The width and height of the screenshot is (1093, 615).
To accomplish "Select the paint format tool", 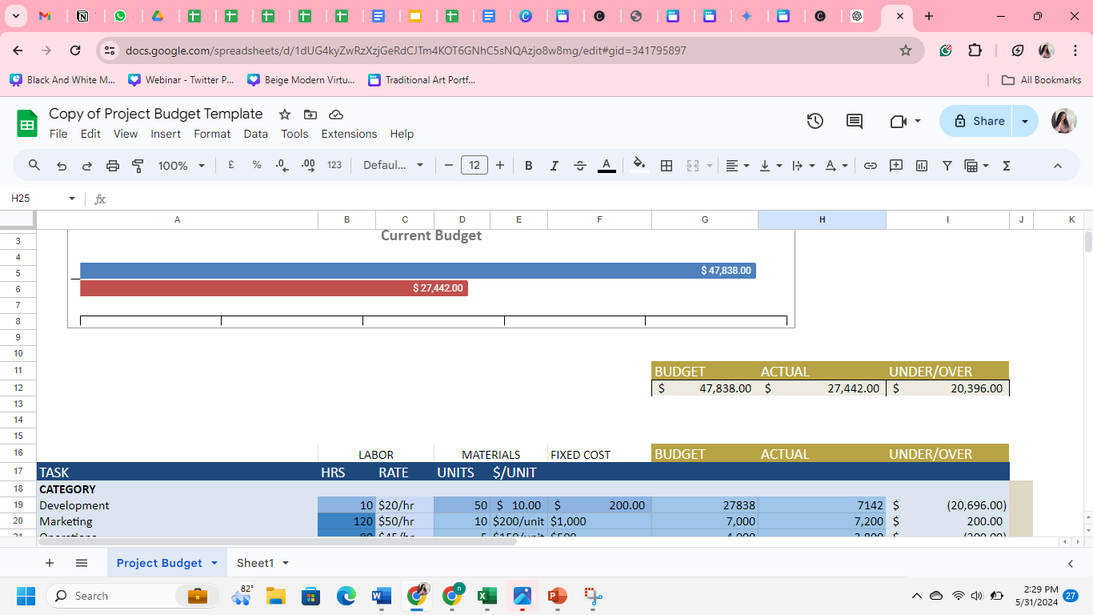I will [x=136, y=166].
